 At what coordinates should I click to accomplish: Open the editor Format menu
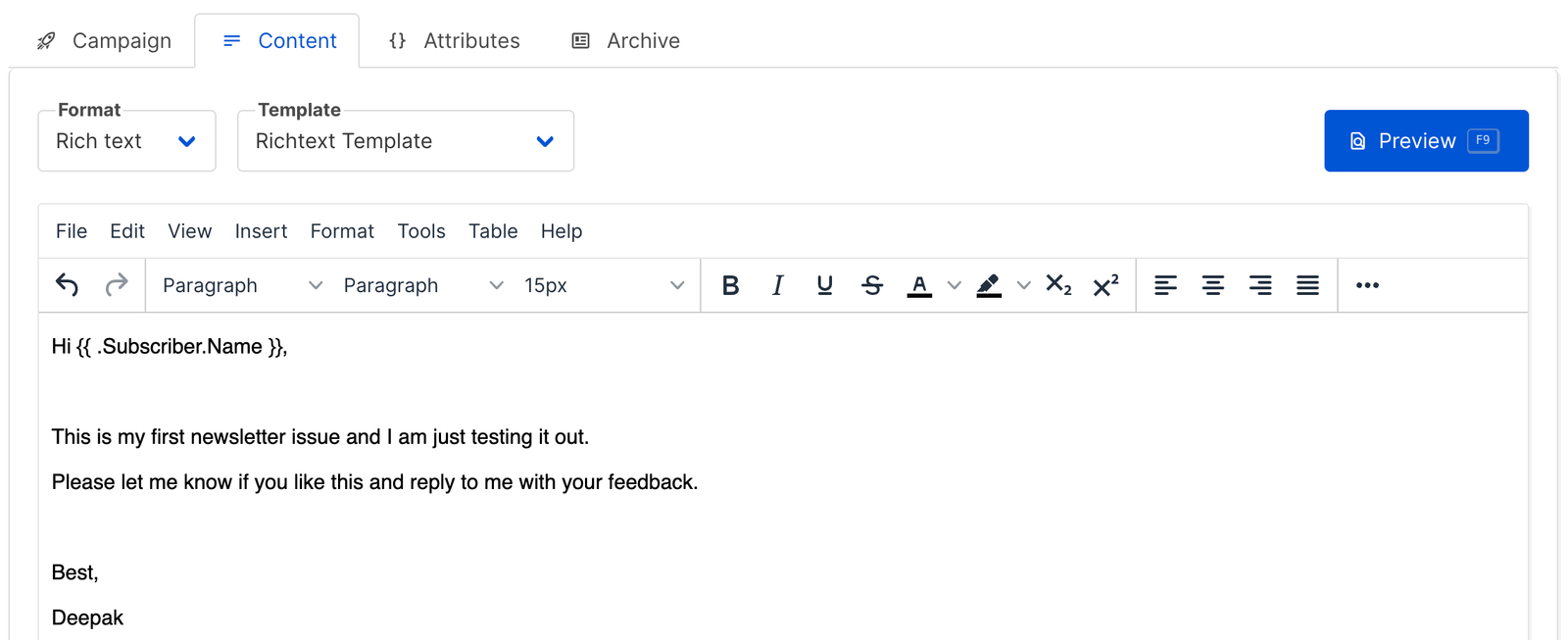(x=342, y=231)
